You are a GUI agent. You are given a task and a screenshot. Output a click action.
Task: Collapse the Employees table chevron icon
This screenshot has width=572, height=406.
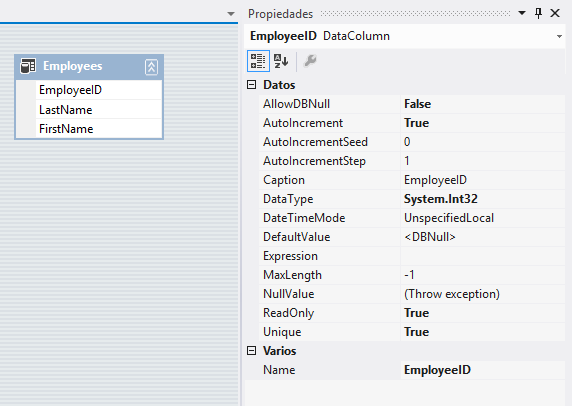[151, 67]
